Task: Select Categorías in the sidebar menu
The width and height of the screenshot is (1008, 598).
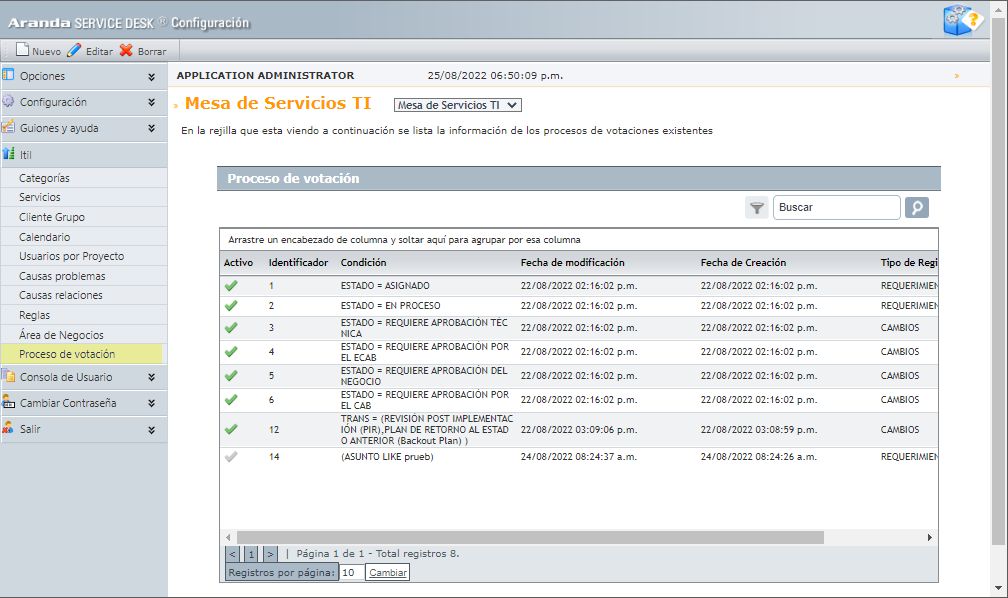Action: [44, 178]
